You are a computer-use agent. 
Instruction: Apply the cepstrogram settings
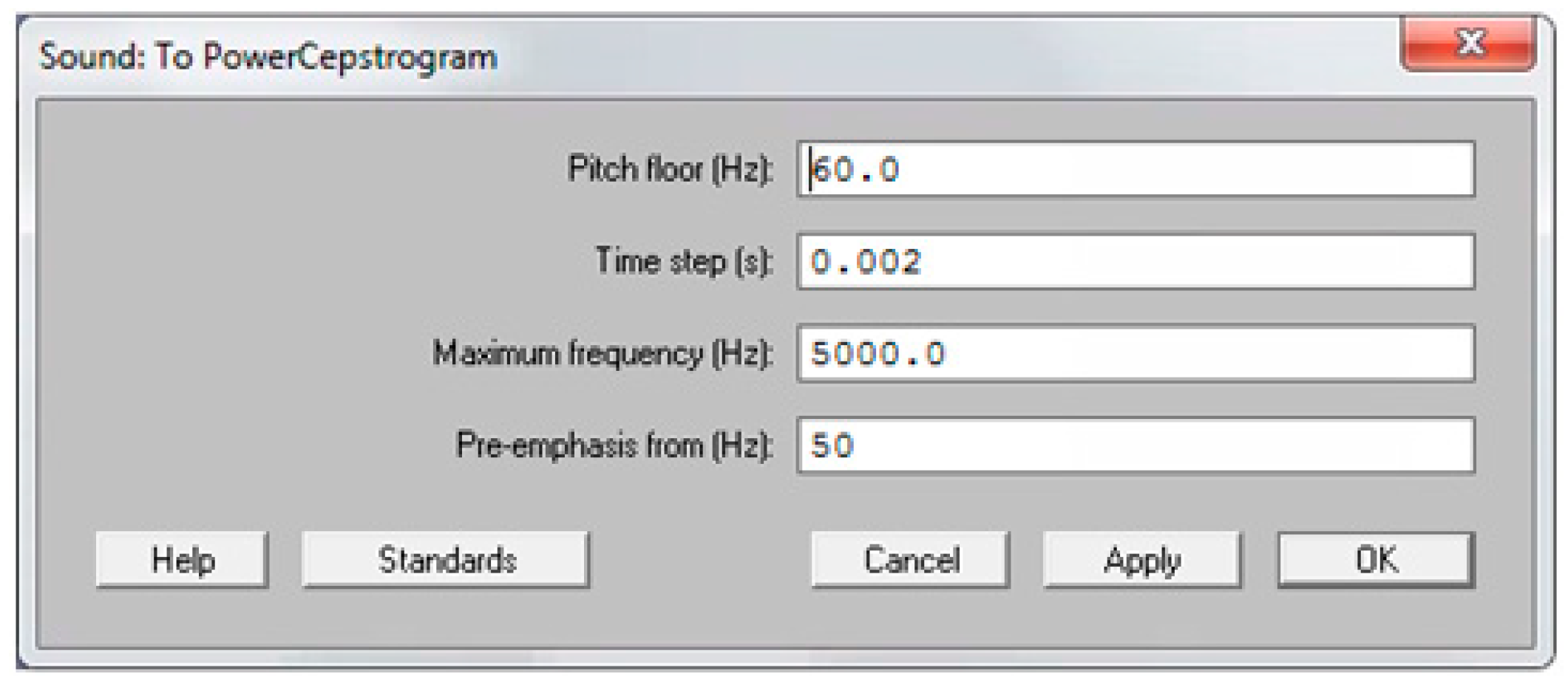click(x=1141, y=559)
